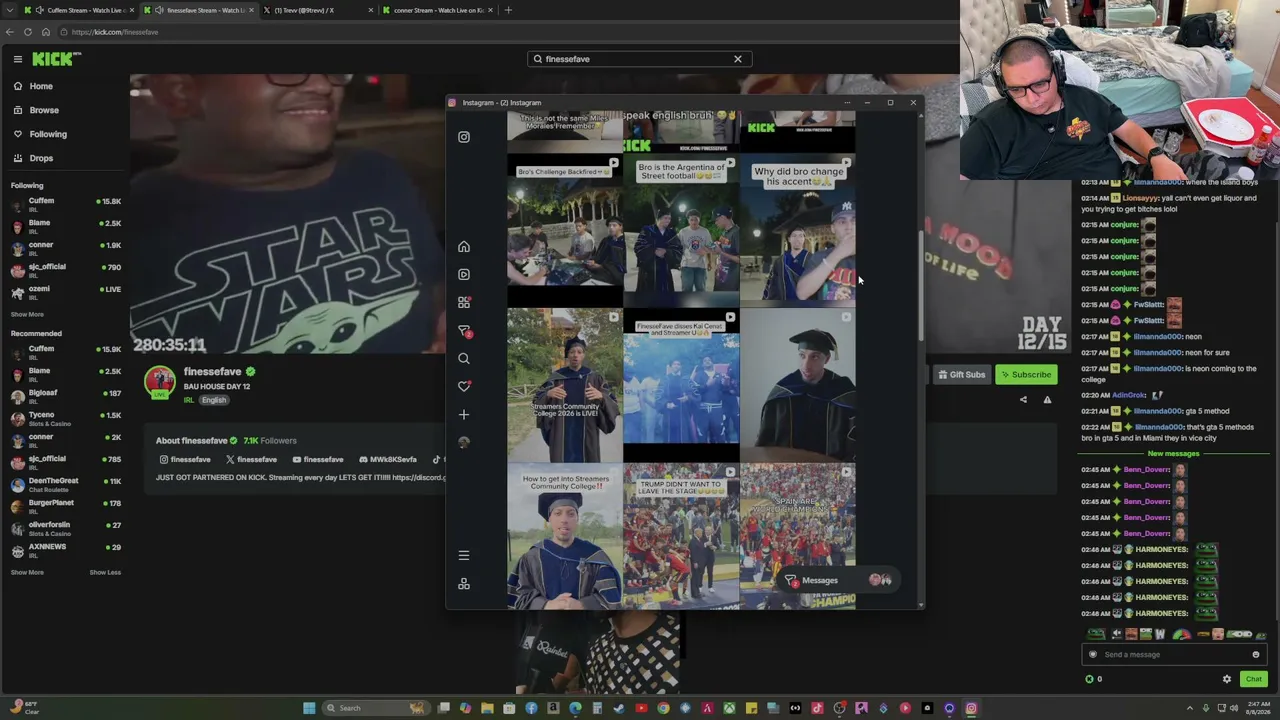The image size is (1280, 720).
Task: Toggle the Kick sidebar hamburger menu
Action: [x=17, y=59]
